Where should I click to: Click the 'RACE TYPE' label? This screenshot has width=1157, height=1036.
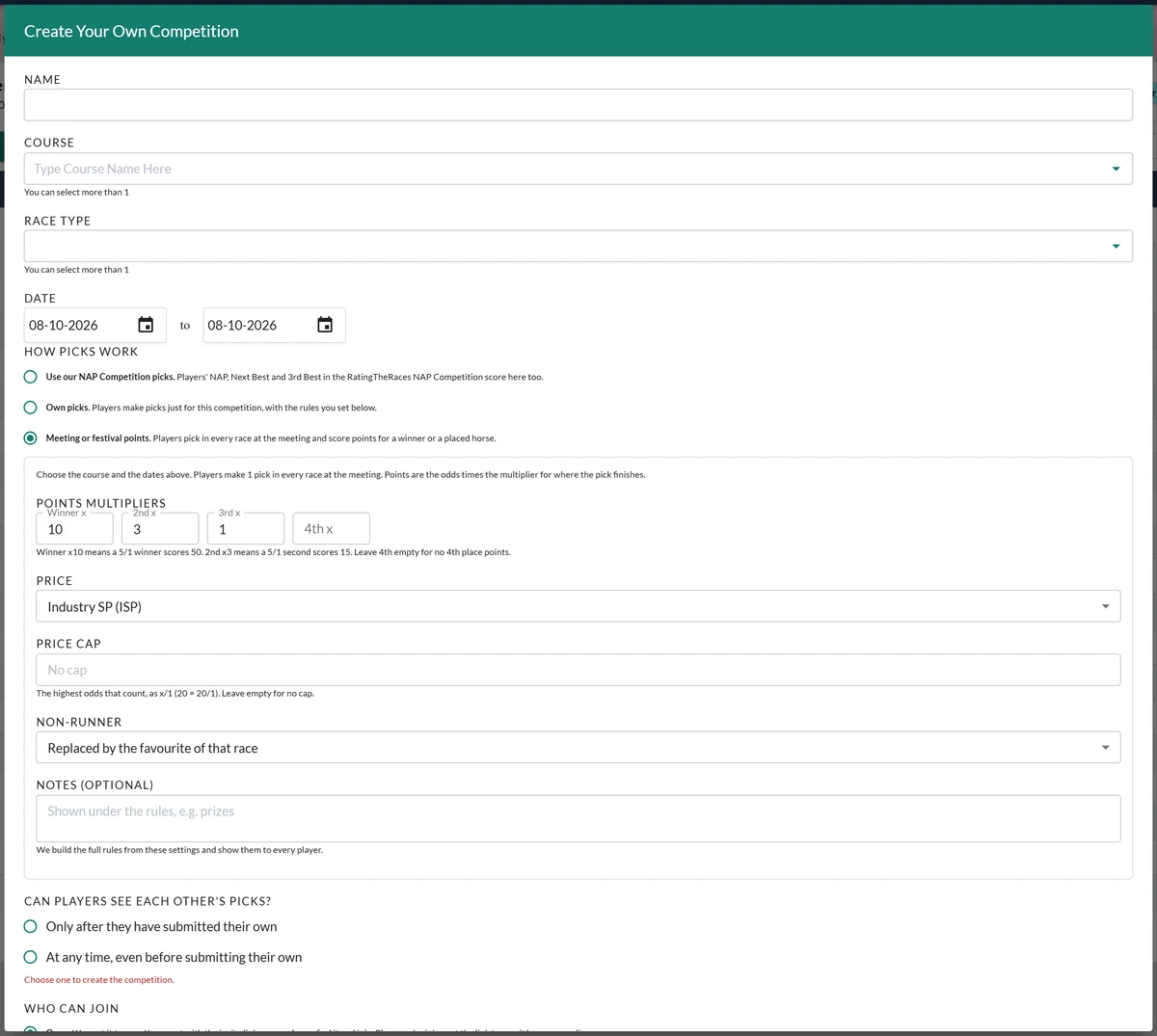(x=58, y=221)
